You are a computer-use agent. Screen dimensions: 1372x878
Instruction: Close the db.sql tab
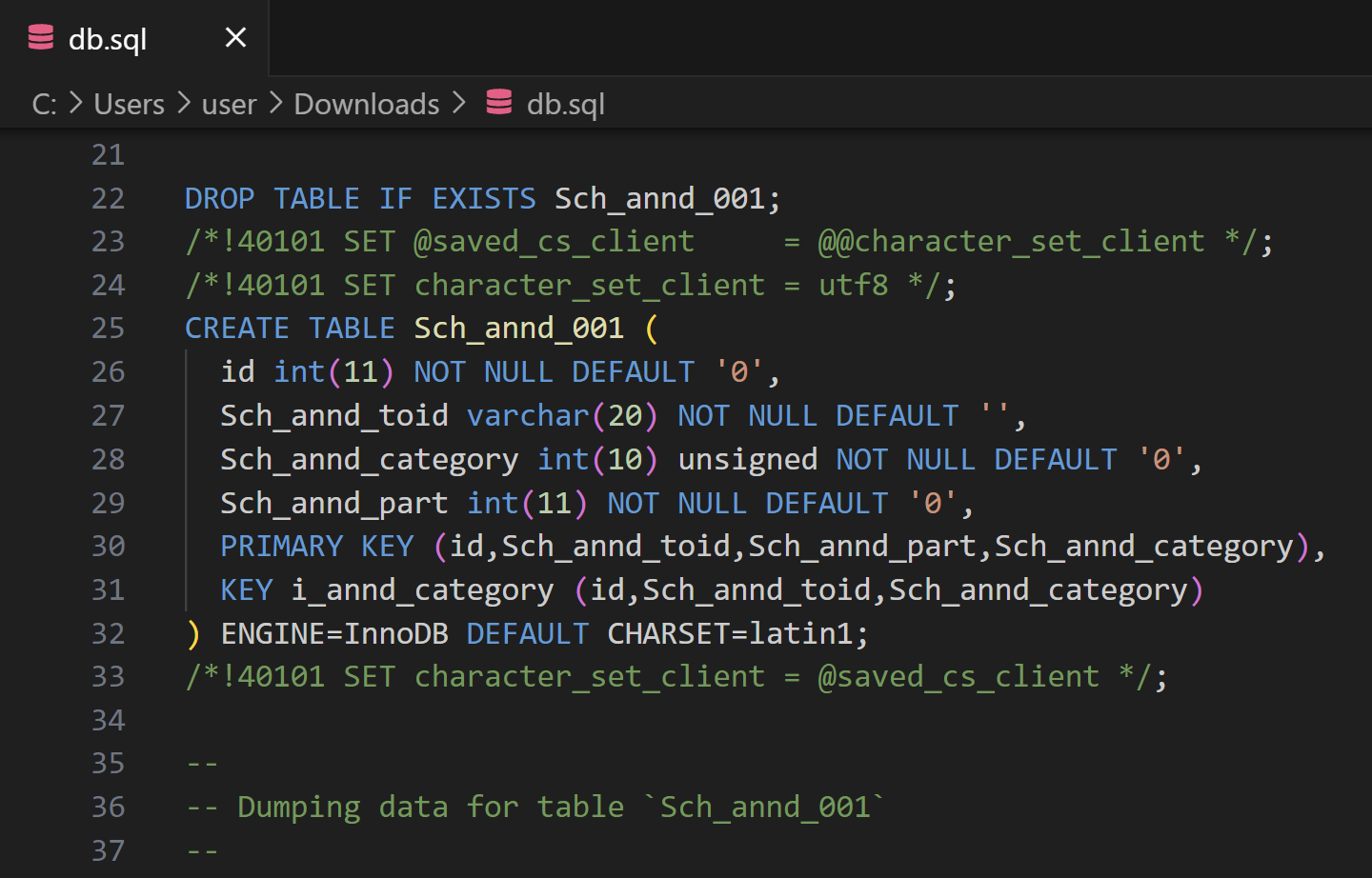pyautogui.click(x=235, y=38)
